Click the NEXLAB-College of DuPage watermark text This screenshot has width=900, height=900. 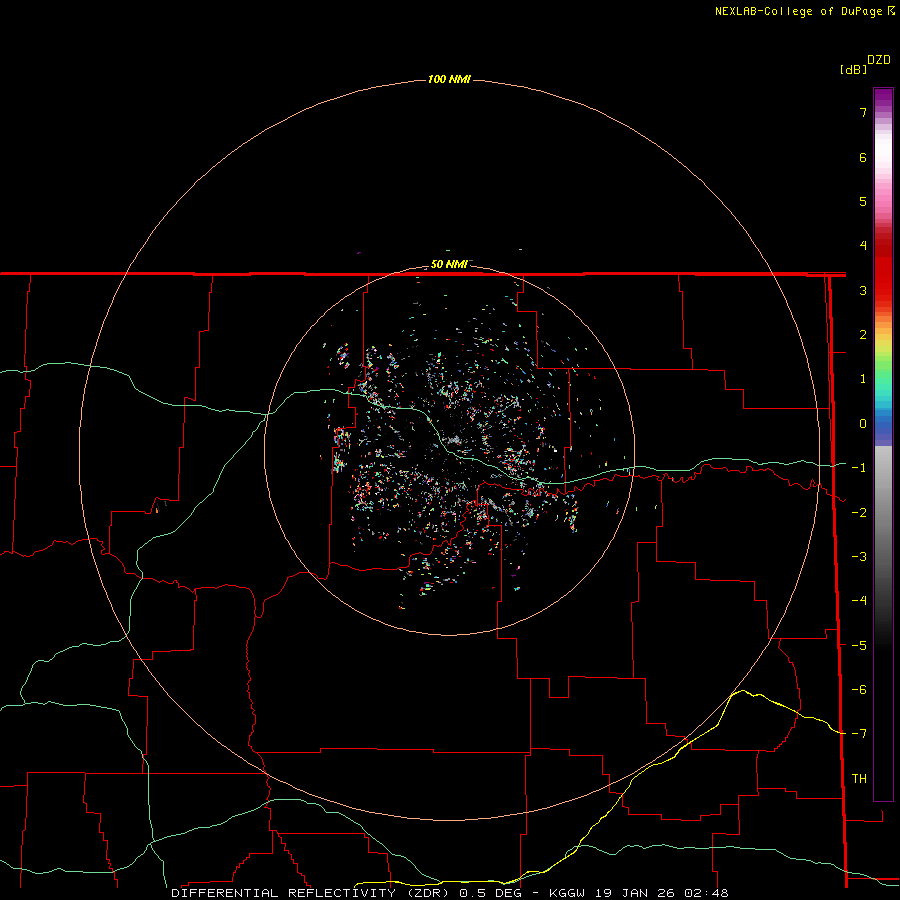click(799, 11)
